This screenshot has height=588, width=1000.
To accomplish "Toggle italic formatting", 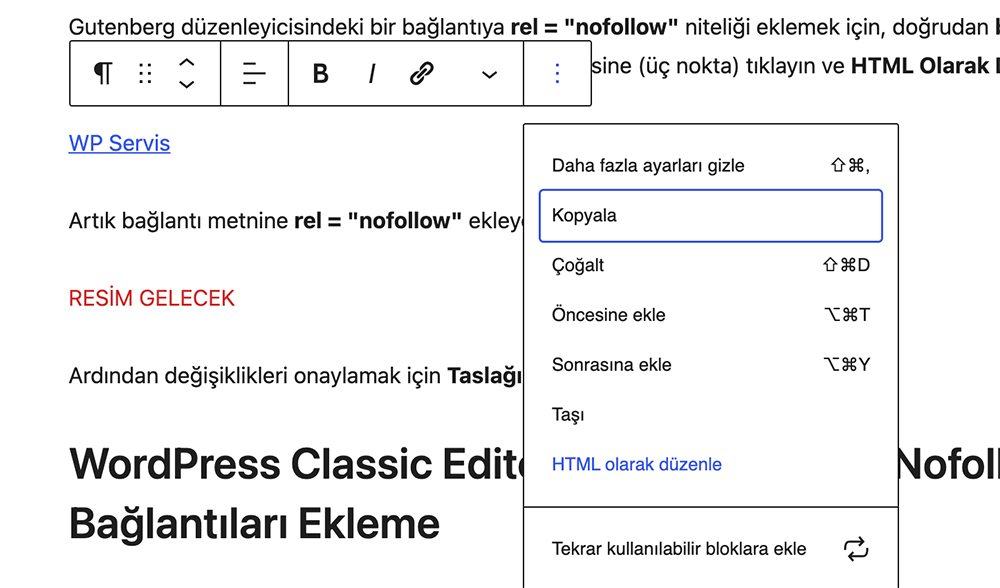I will click(x=372, y=74).
